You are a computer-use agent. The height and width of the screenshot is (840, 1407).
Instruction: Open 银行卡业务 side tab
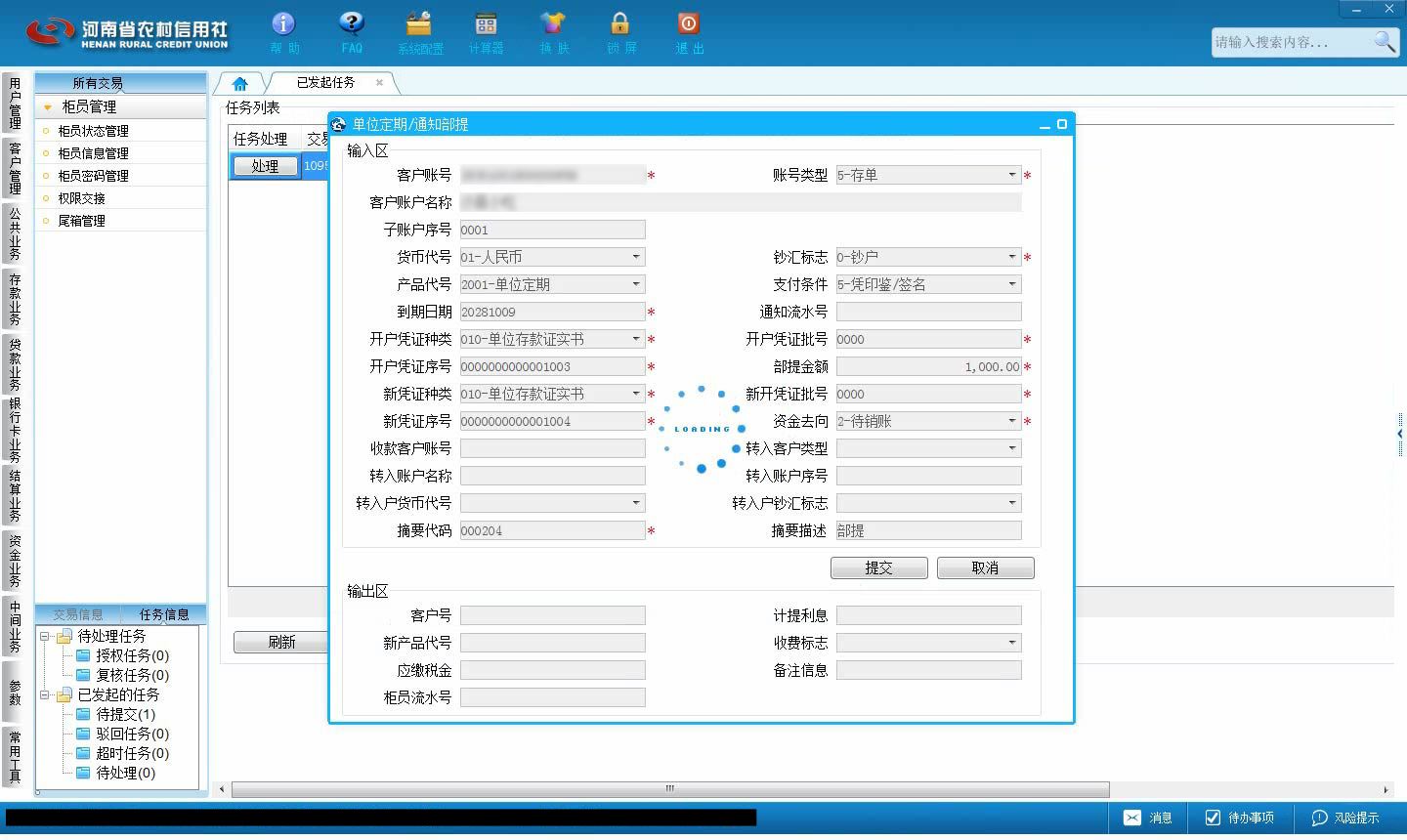[x=15, y=430]
